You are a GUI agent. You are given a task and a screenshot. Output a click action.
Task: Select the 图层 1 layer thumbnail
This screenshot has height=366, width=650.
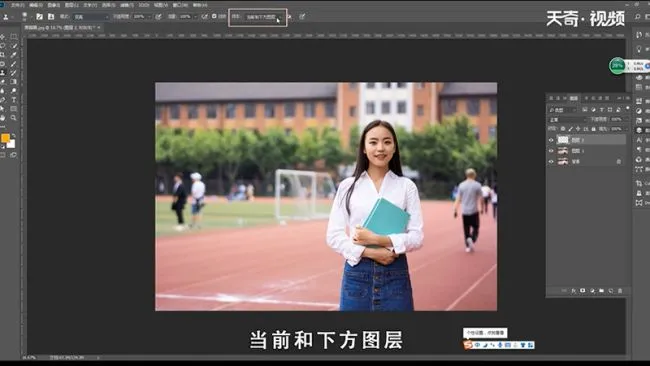(x=563, y=151)
